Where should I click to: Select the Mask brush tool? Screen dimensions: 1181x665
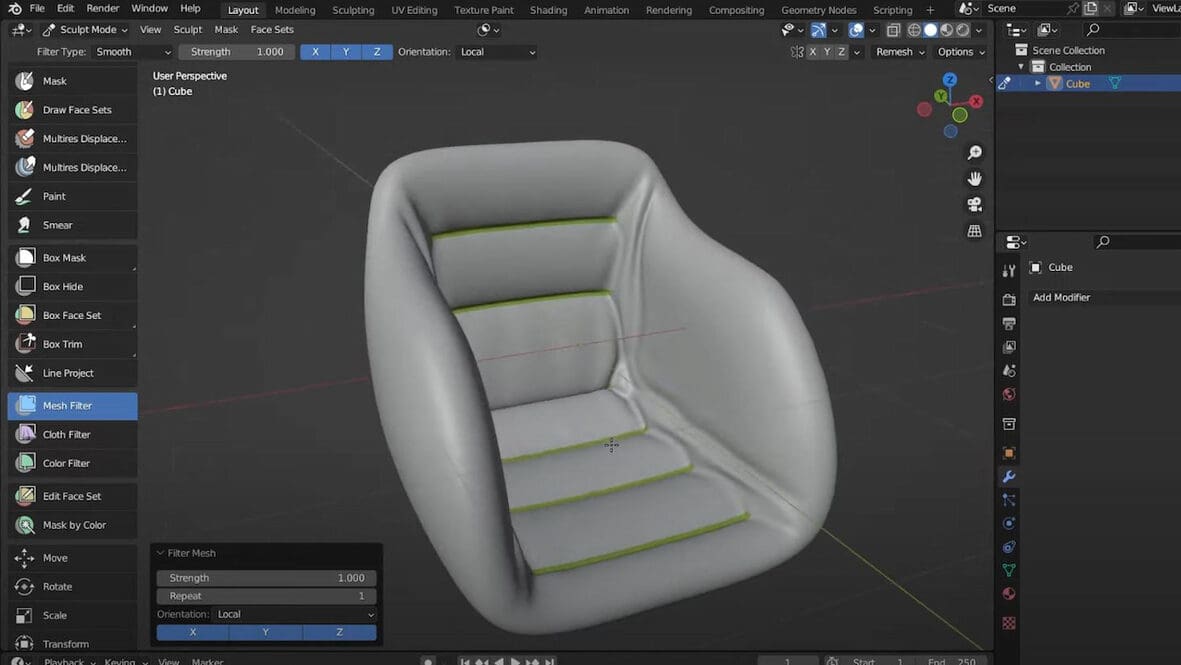coord(72,81)
